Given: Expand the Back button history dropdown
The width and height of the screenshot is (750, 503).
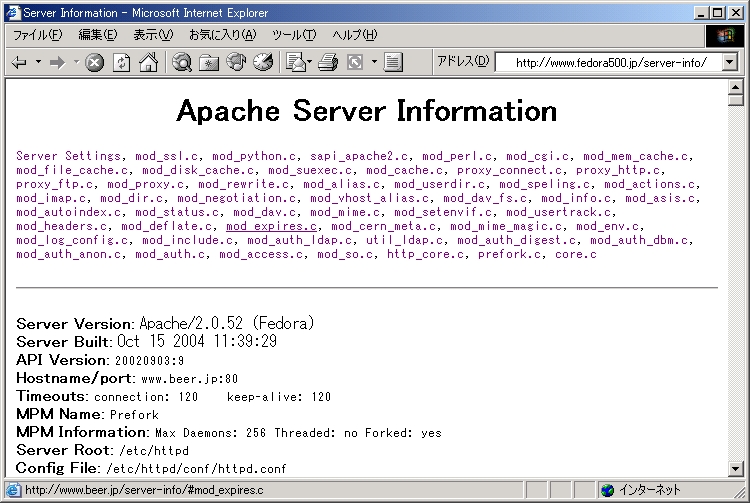Looking at the screenshot, I should tap(38, 62).
